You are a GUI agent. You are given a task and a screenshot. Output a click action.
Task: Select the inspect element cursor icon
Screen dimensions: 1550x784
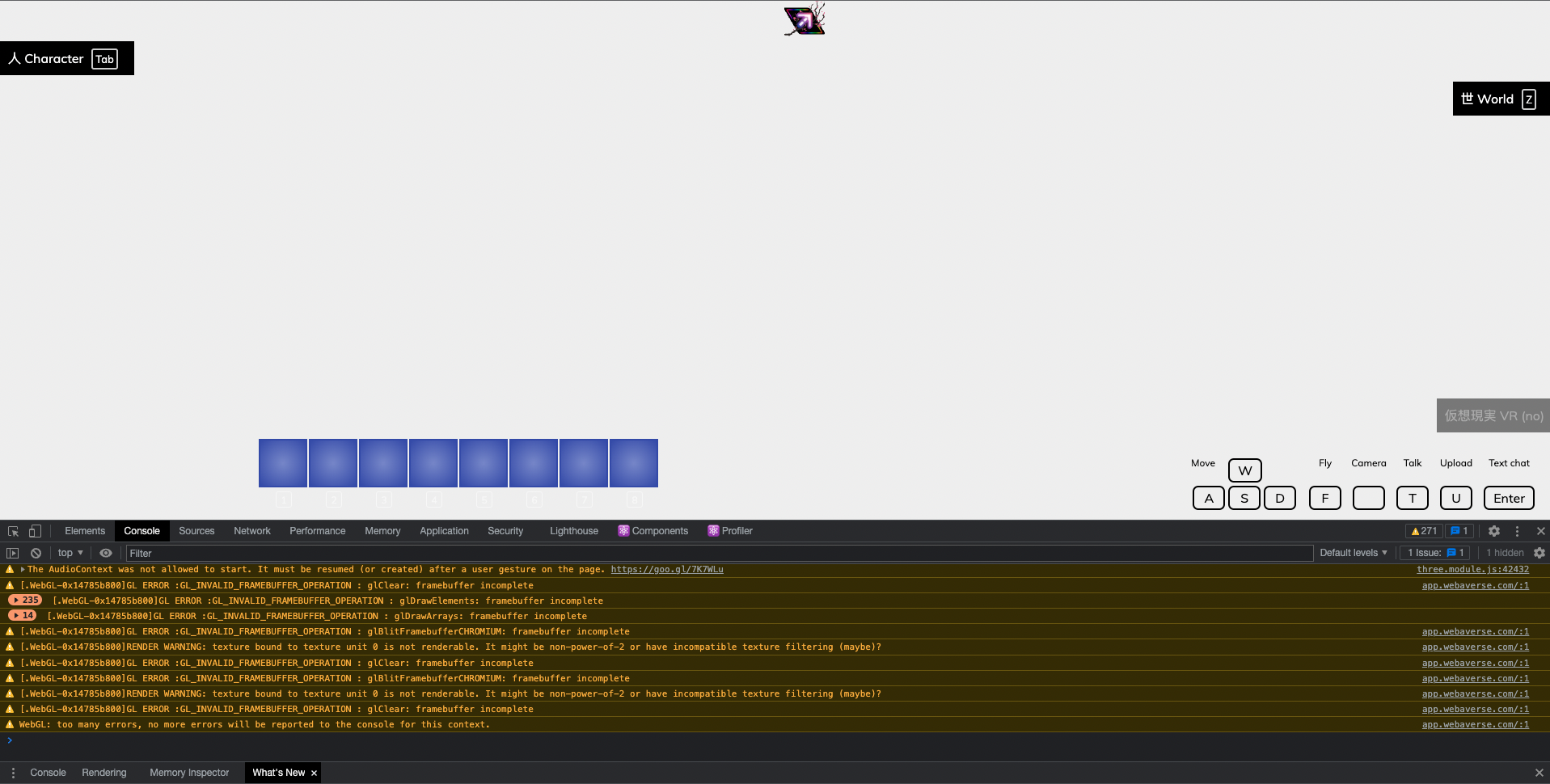click(12, 531)
